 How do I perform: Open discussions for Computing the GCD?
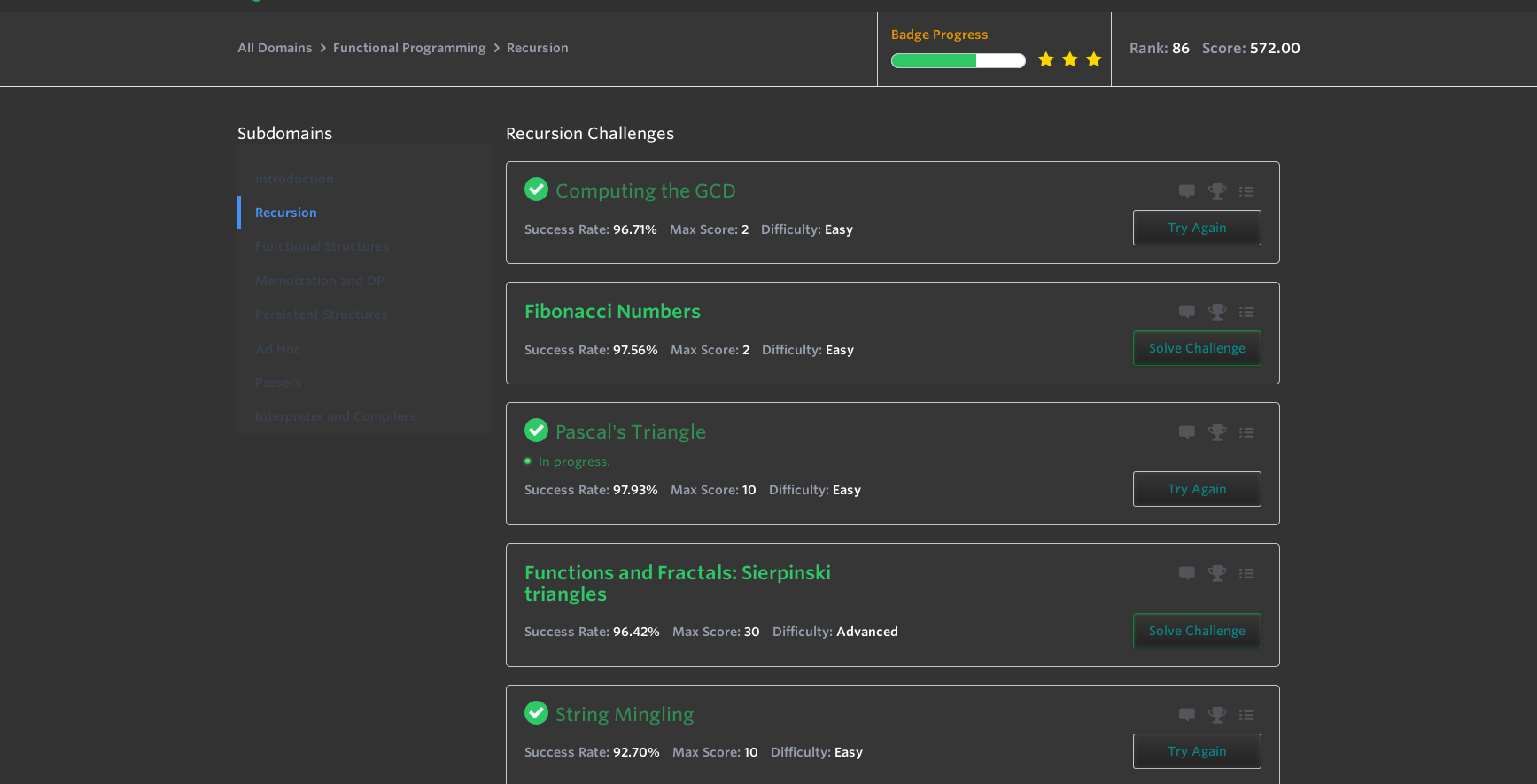point(1187,191)
